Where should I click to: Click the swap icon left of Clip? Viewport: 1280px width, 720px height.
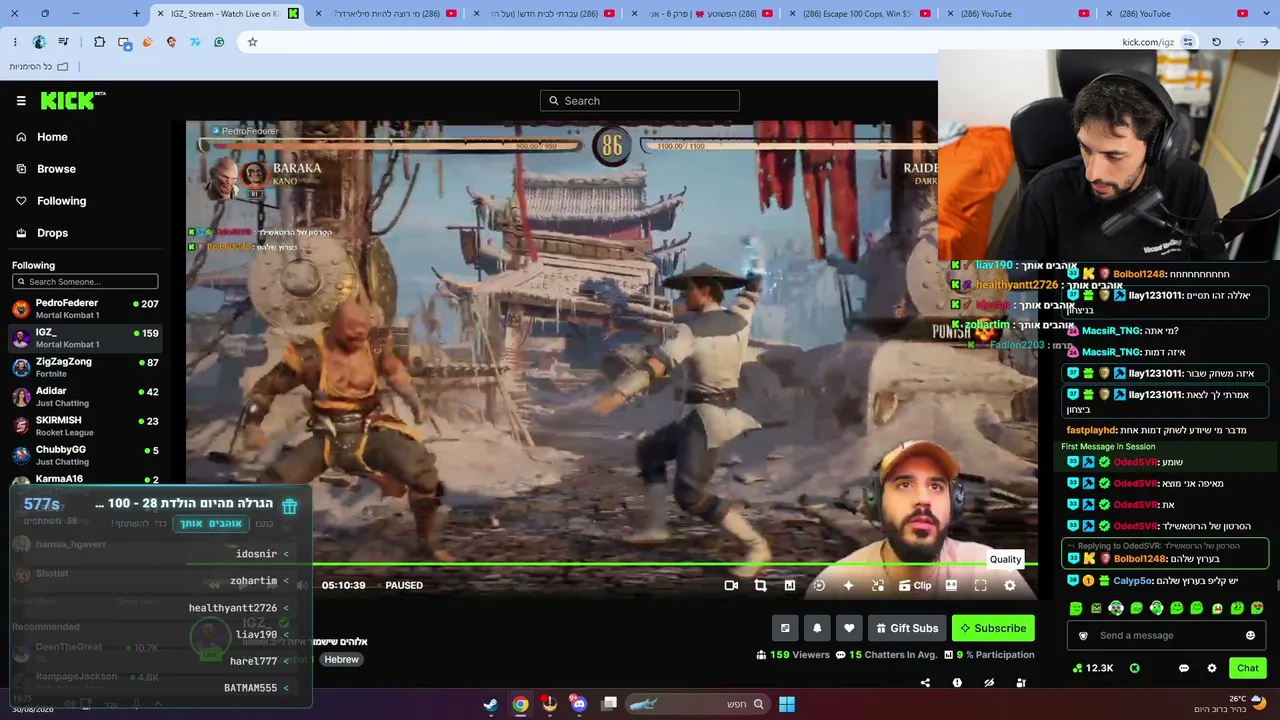878,586
